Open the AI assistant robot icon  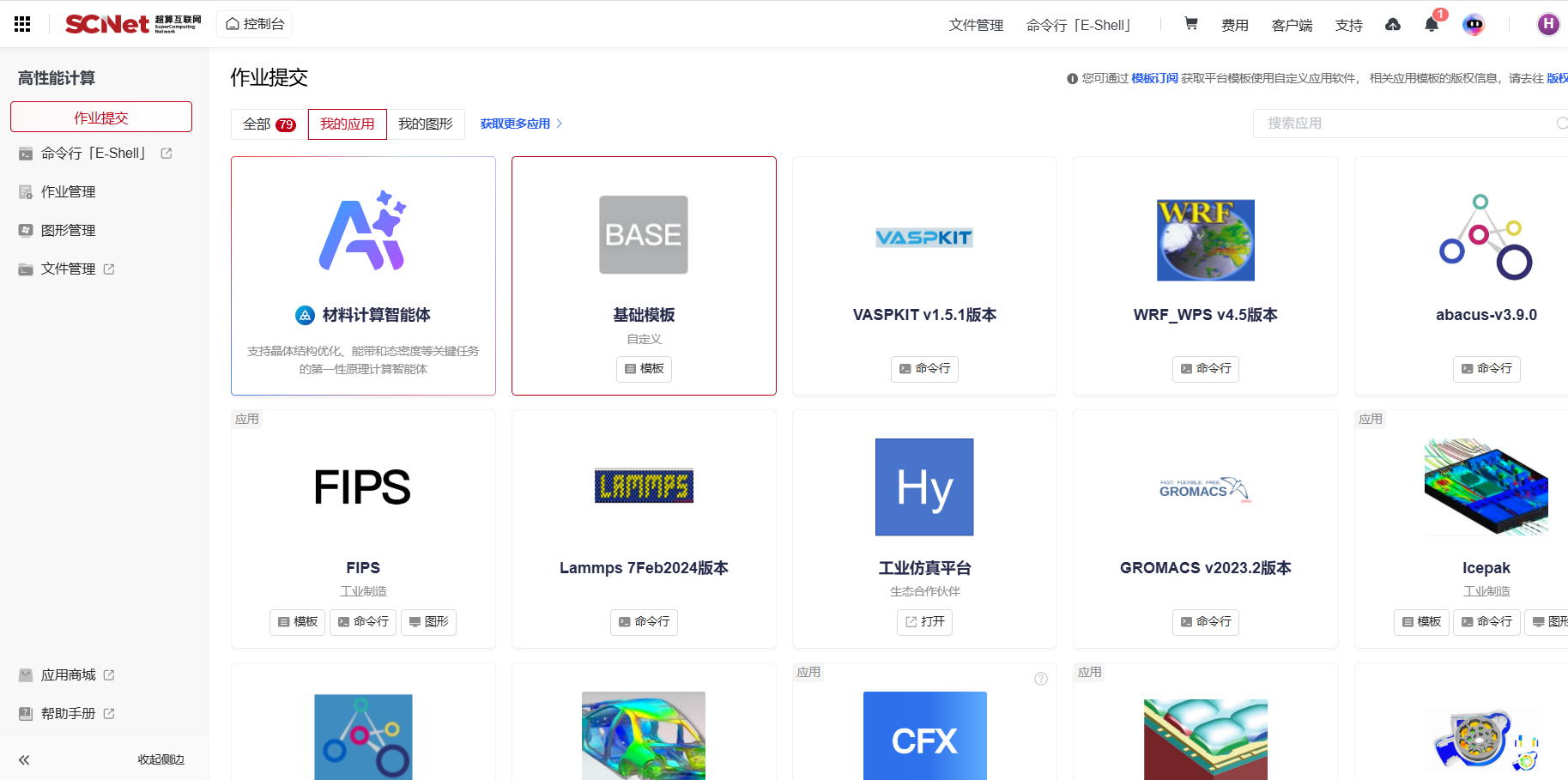[1474, 24]
